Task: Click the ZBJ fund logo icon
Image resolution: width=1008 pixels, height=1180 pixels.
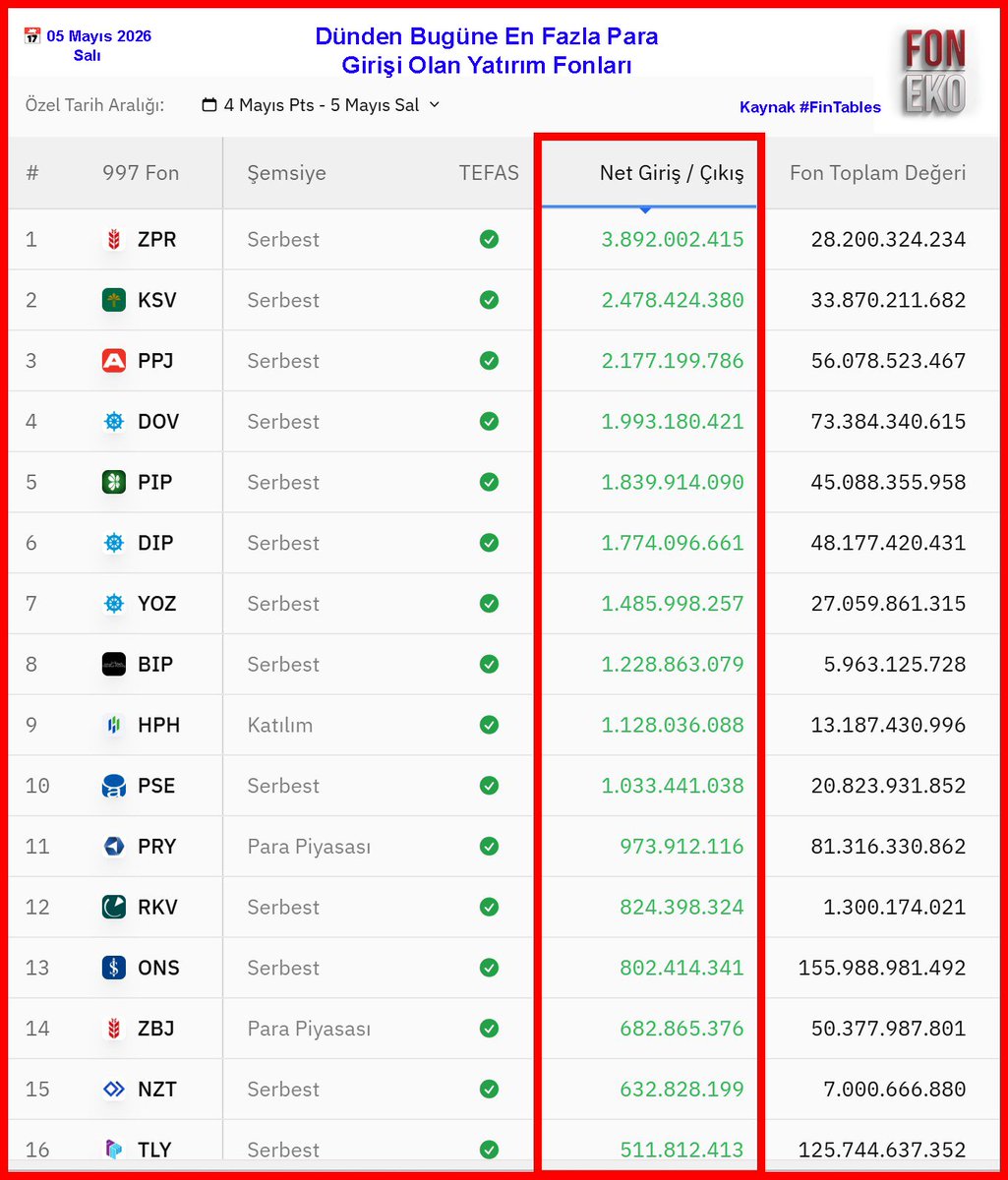Action: click(114, 1029)
